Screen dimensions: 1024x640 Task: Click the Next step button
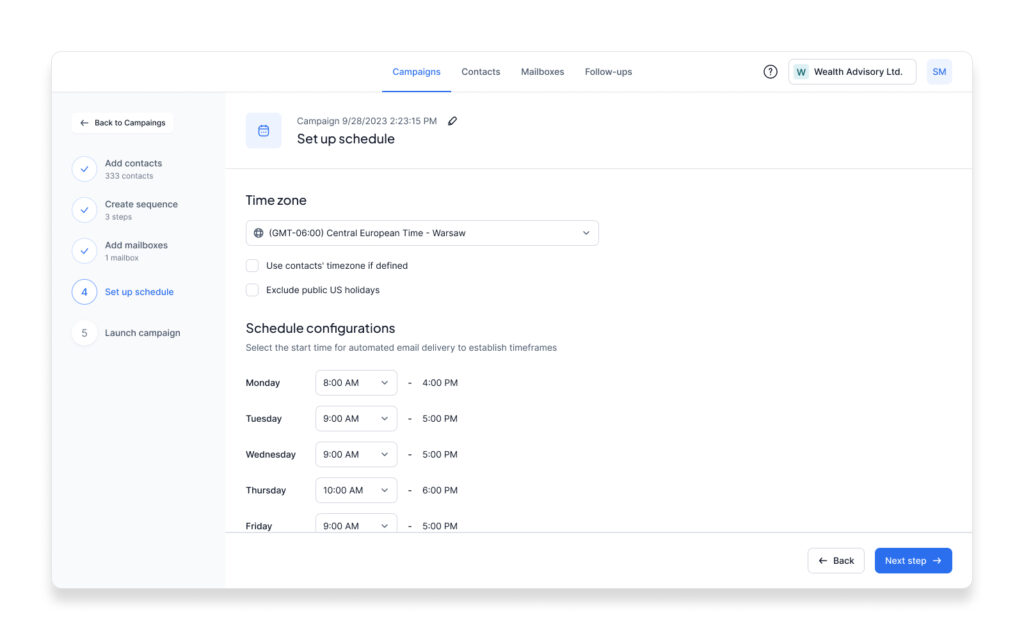click(x=913, y=560)
